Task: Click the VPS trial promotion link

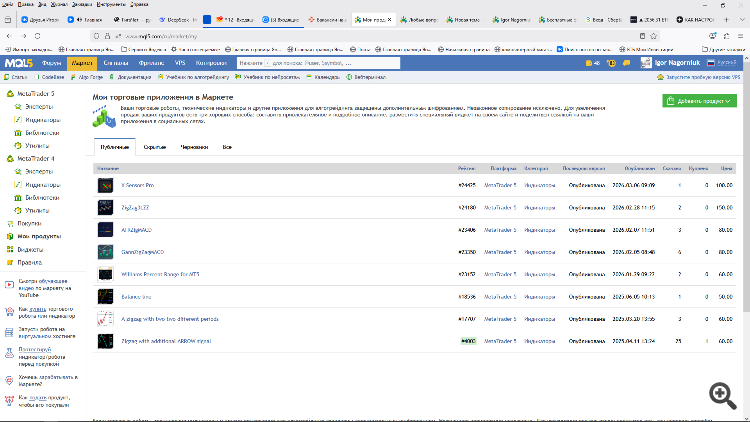Action: (699, 77)
